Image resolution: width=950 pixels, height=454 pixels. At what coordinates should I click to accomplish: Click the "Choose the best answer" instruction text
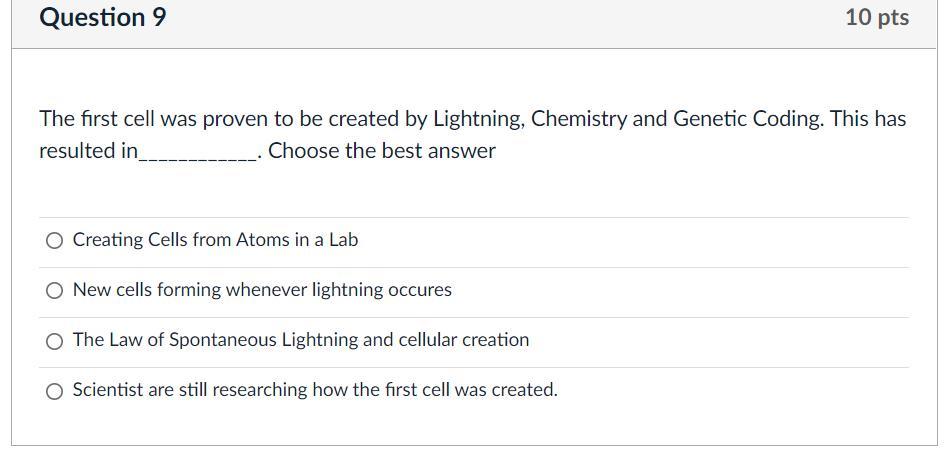[x=382, y=151]
